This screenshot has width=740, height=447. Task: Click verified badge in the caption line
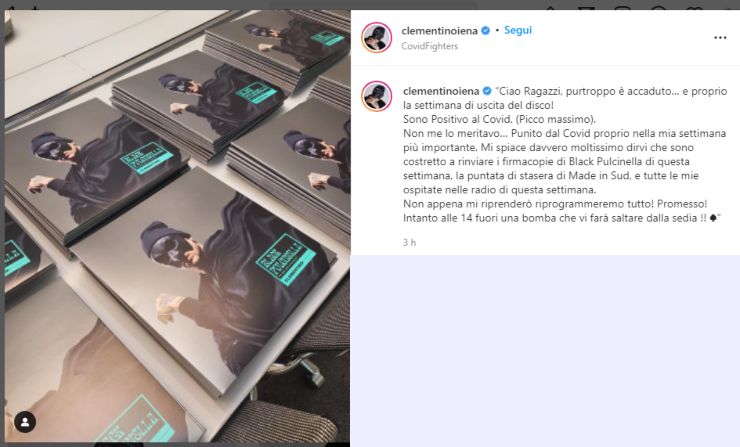487,91
